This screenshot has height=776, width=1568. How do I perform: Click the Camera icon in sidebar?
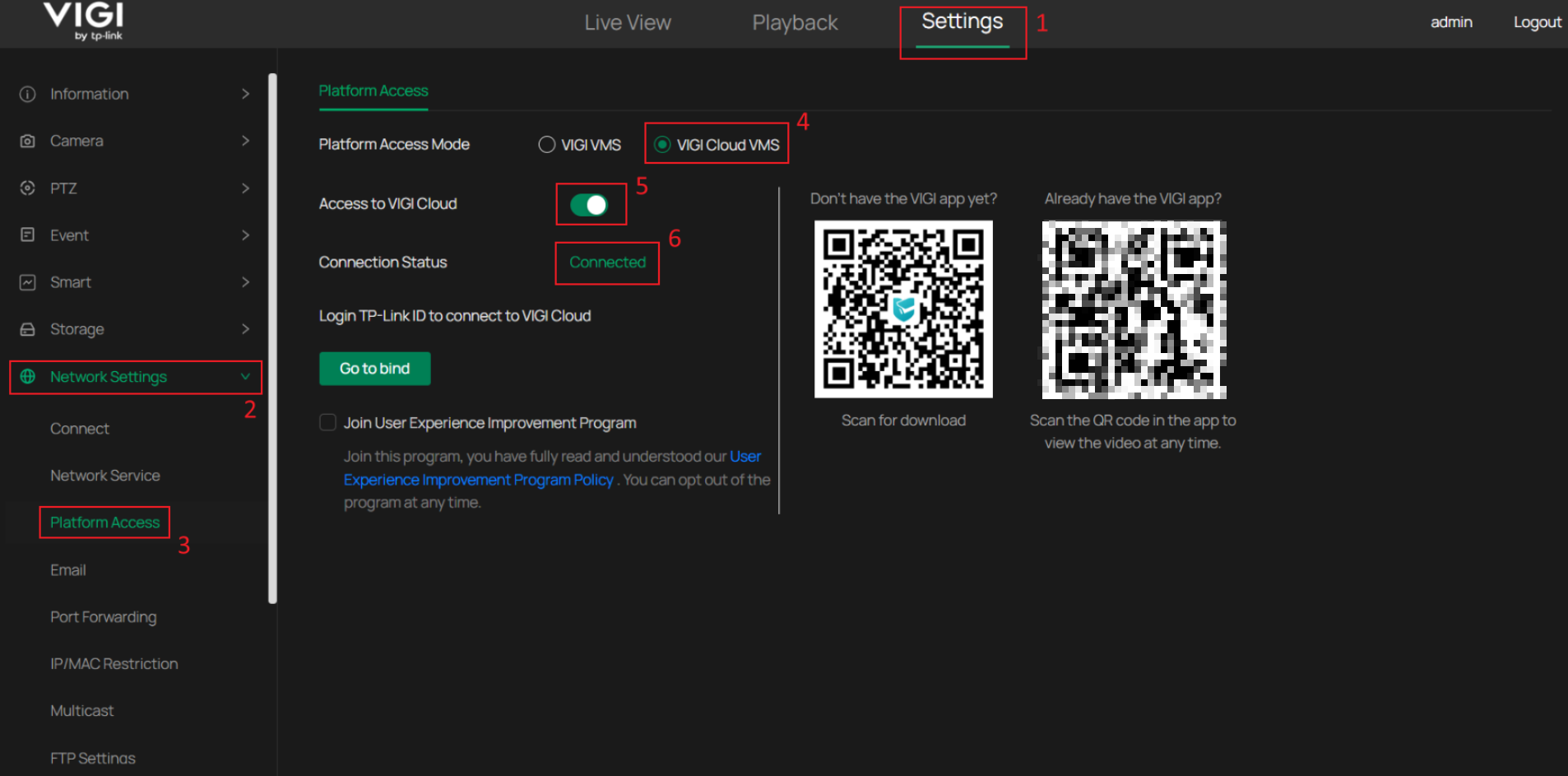pyautogui.click(x=27, y=141)
